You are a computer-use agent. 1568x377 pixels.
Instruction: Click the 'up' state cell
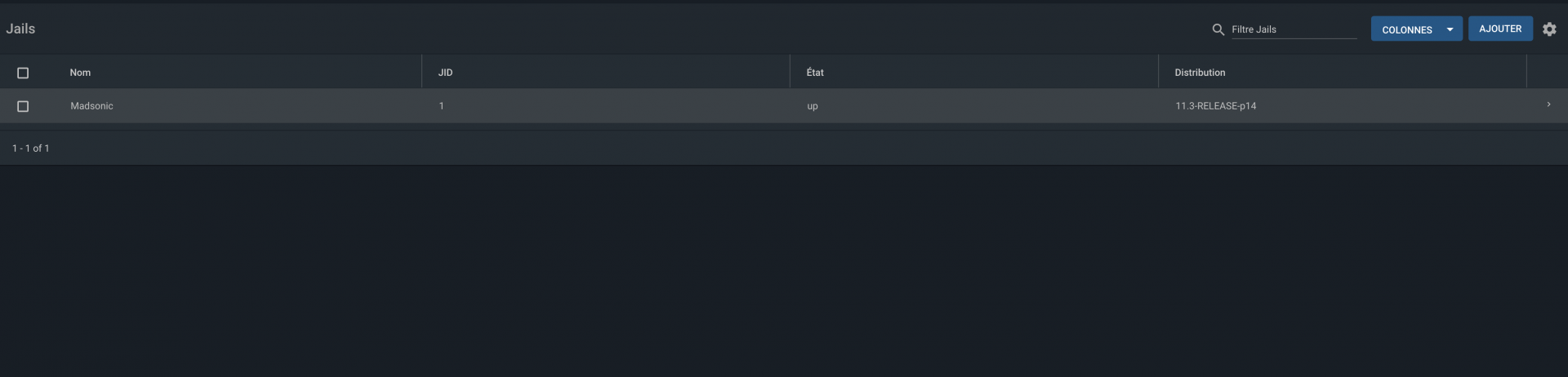(x=813, y=106)
